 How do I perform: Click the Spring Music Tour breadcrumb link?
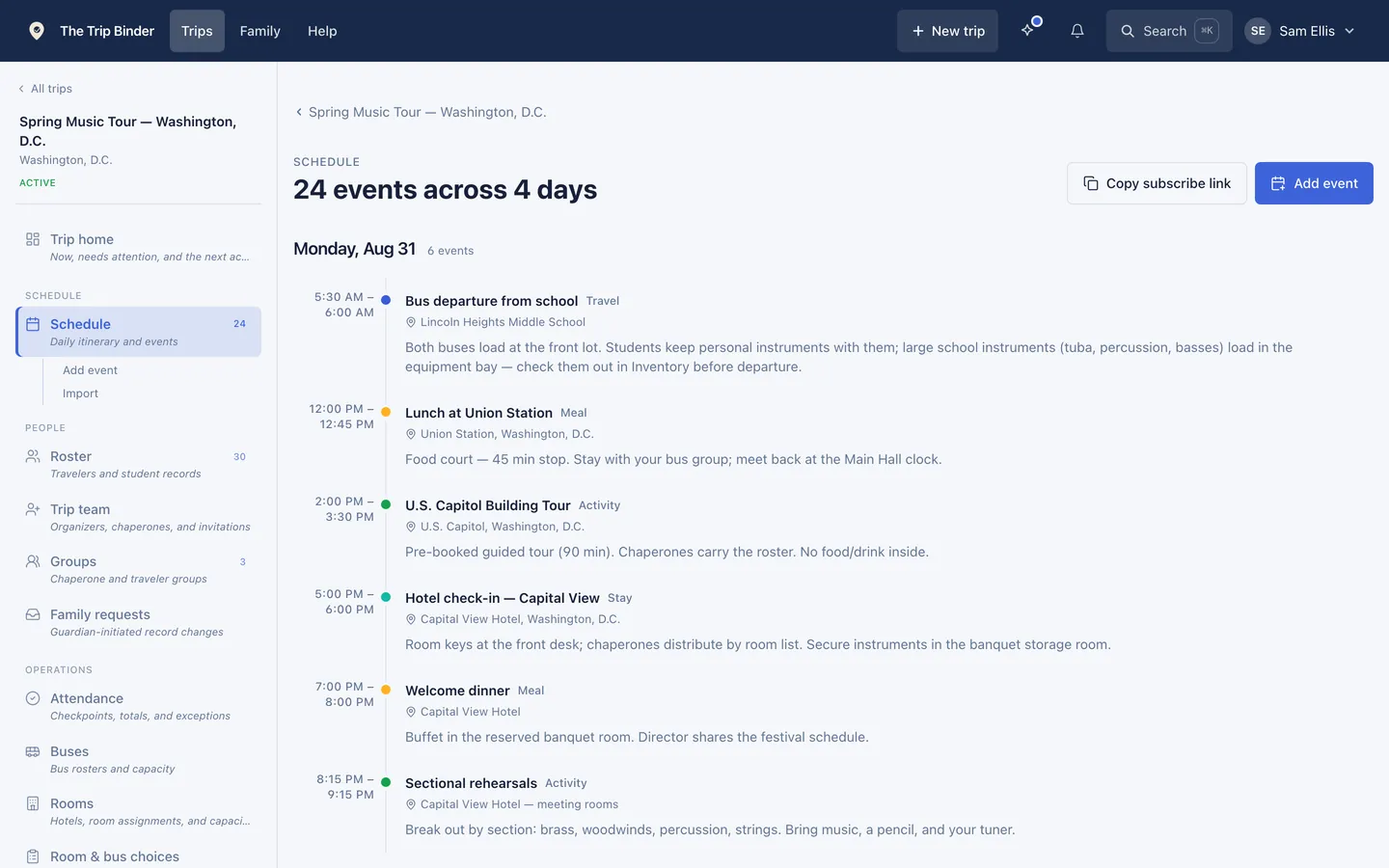pos(421,112)
